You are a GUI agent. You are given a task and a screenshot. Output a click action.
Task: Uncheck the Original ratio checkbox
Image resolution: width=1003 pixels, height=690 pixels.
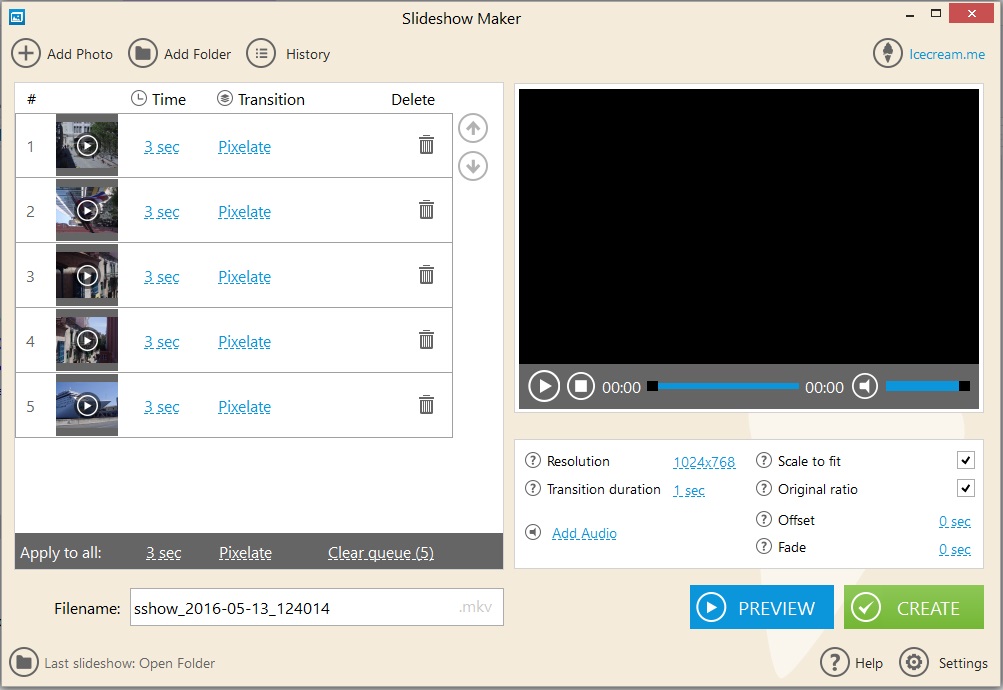pyautogui.click(x=965, y=488)
